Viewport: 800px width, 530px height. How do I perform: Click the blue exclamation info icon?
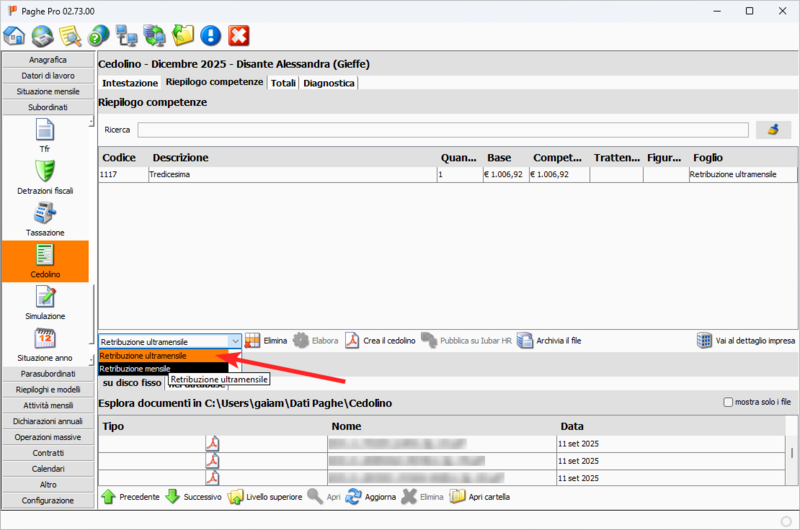click(x=210, y=37)
